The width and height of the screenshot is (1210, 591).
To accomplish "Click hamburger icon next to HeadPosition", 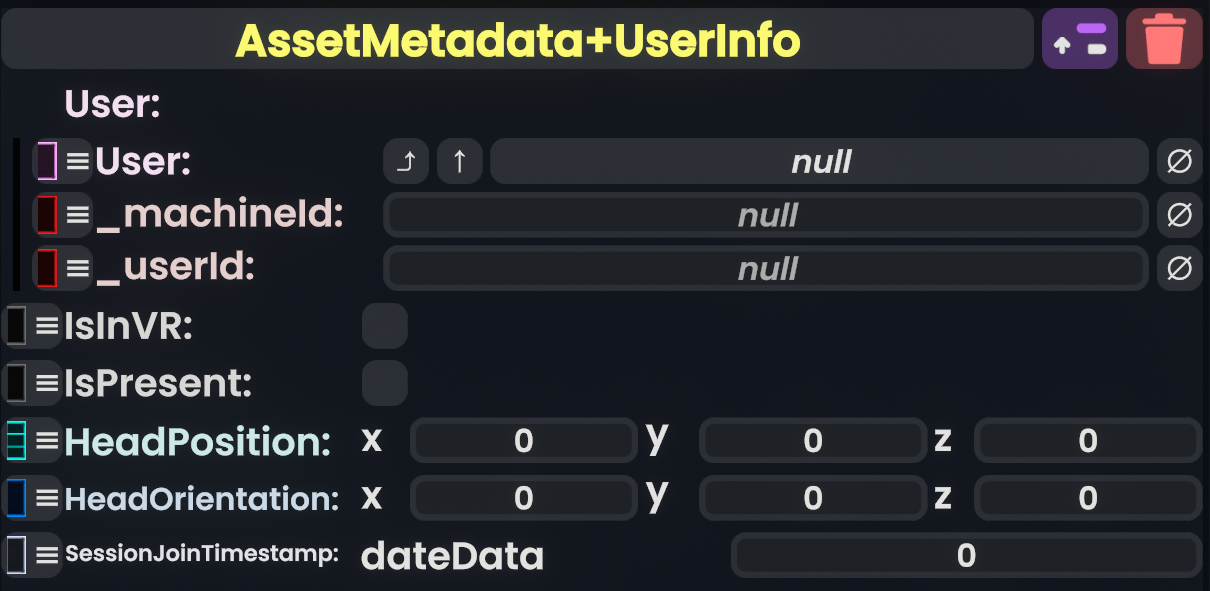I will (47, 441).
